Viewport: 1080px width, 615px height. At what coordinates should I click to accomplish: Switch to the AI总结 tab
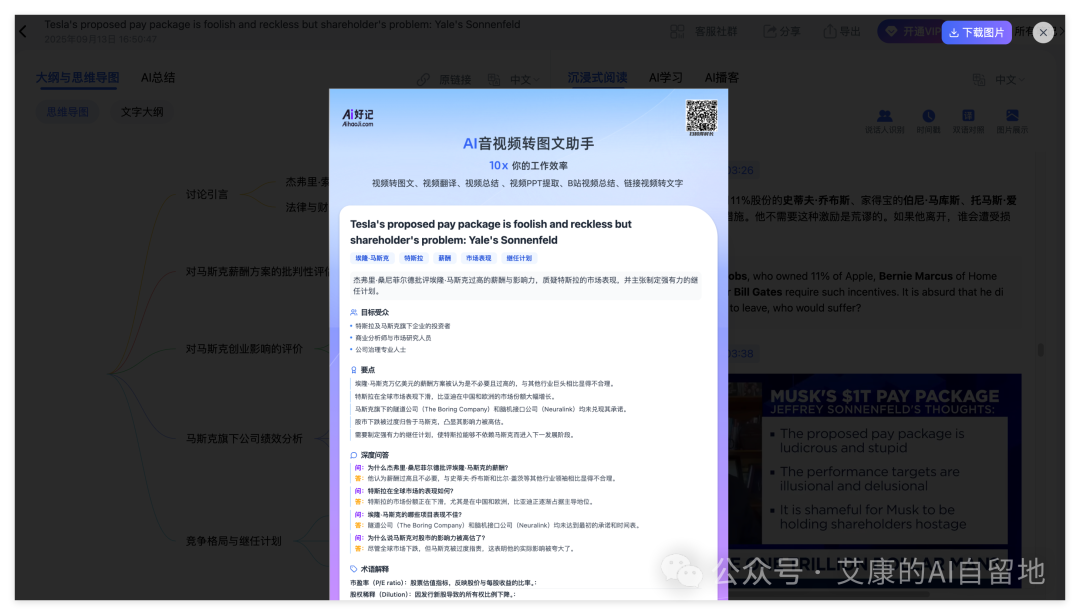159,77
